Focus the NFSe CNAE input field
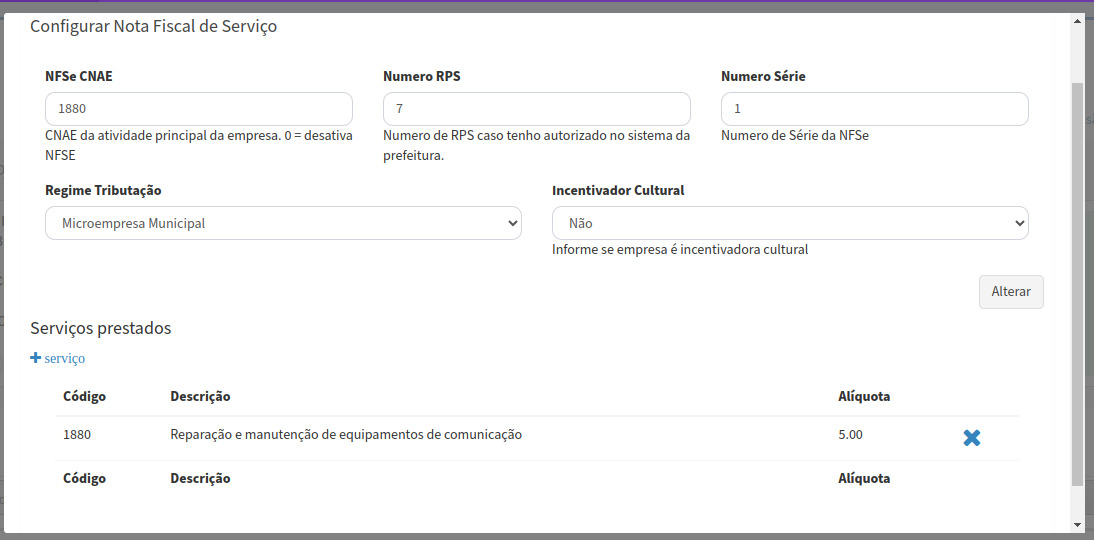 pyautogui.click(x=198, y=109)
